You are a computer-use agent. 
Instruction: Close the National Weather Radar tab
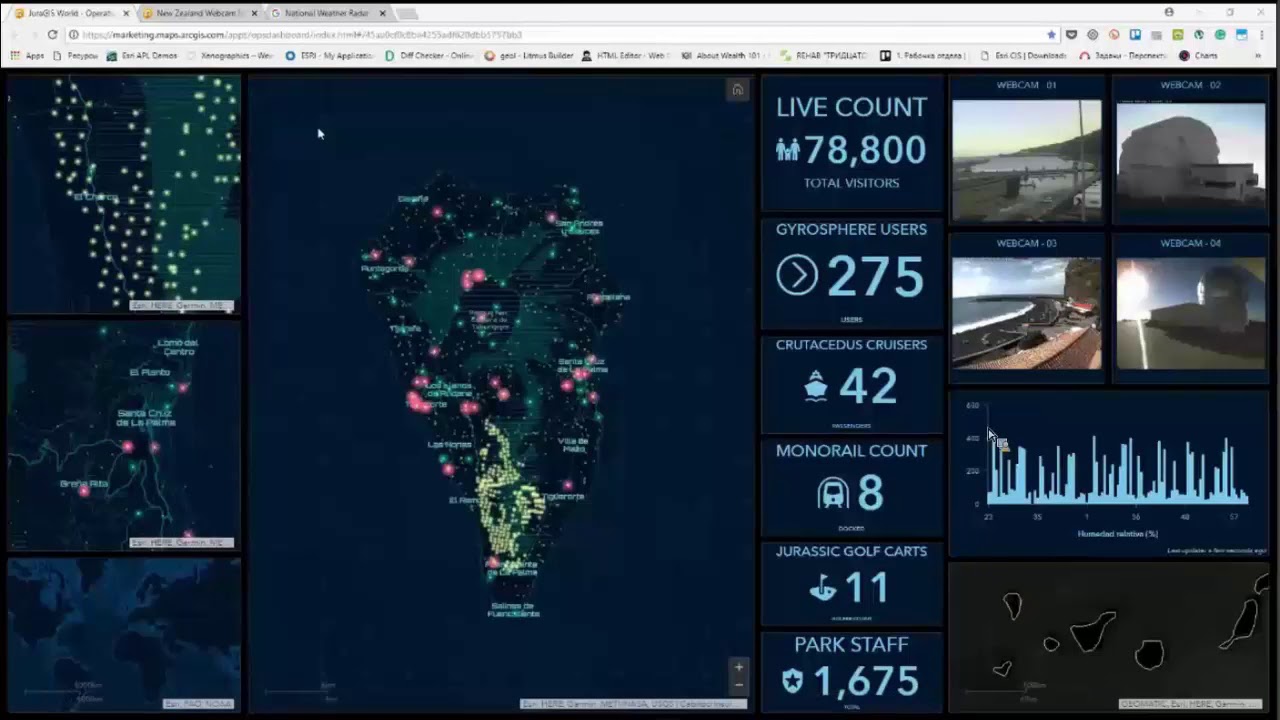tap(382, 13)
